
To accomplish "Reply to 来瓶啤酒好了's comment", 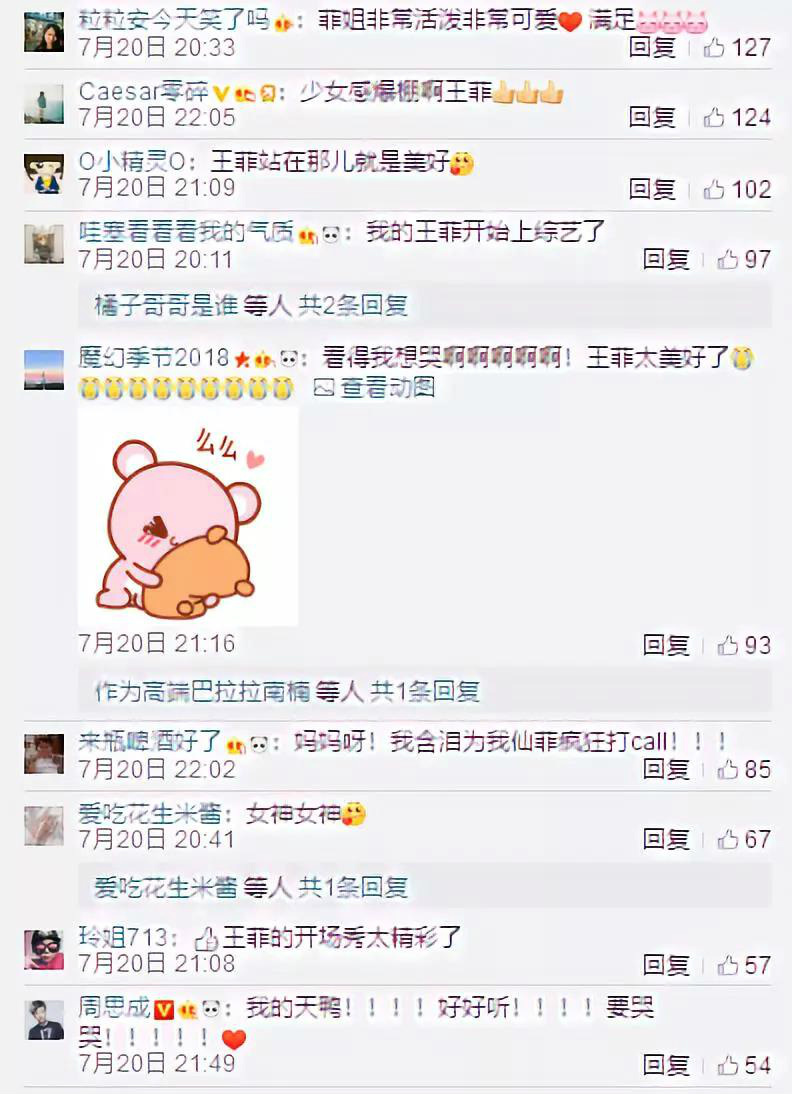I will [x=666, y=769].
